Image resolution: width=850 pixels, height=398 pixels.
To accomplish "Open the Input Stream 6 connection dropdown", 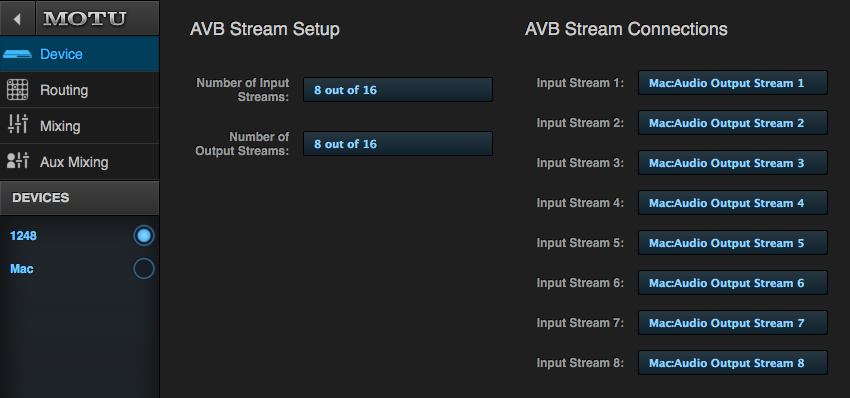I will [x=733, y=283].
